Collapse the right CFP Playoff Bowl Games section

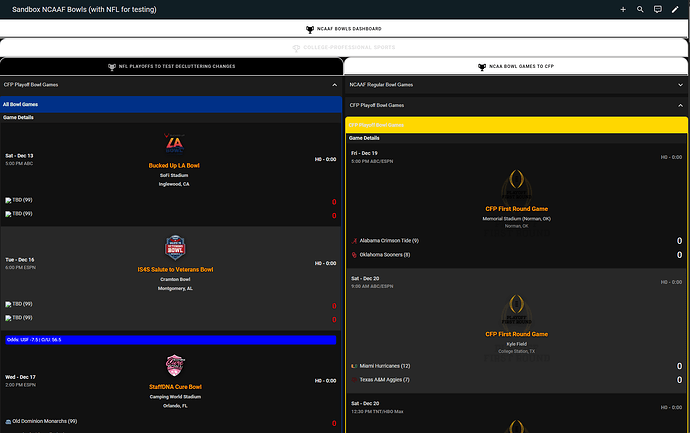(680, 106)
